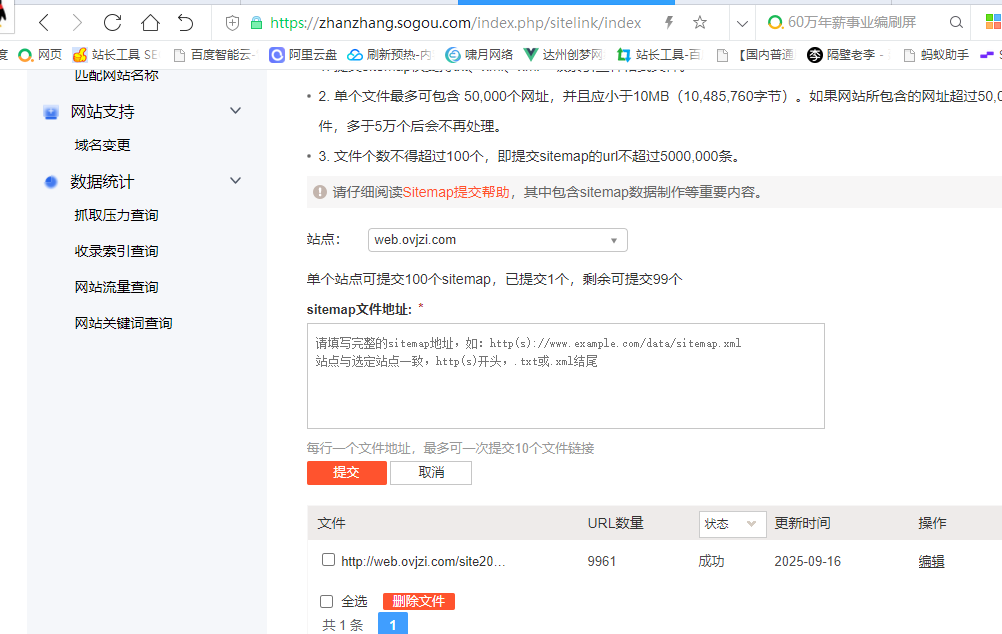Click the 更新时间 column header
This screenshot has width=1002, height=634.
pos(802,523)
